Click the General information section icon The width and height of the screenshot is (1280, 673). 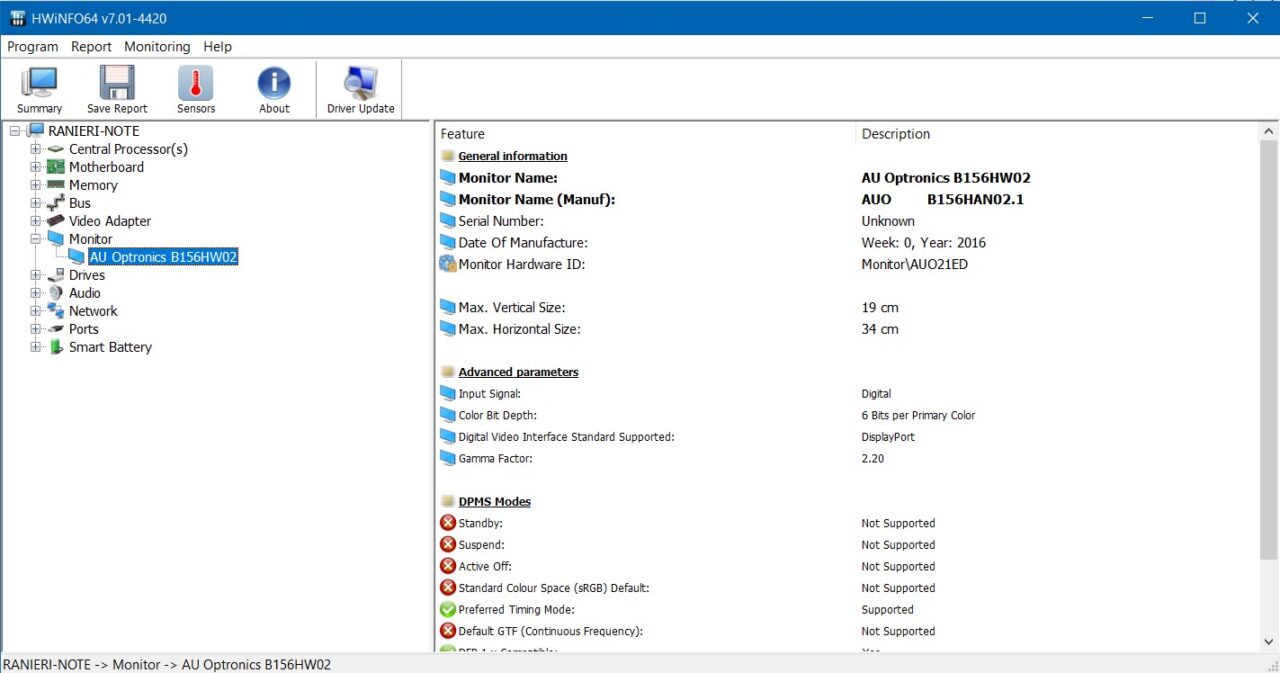(x=447, y=156)
